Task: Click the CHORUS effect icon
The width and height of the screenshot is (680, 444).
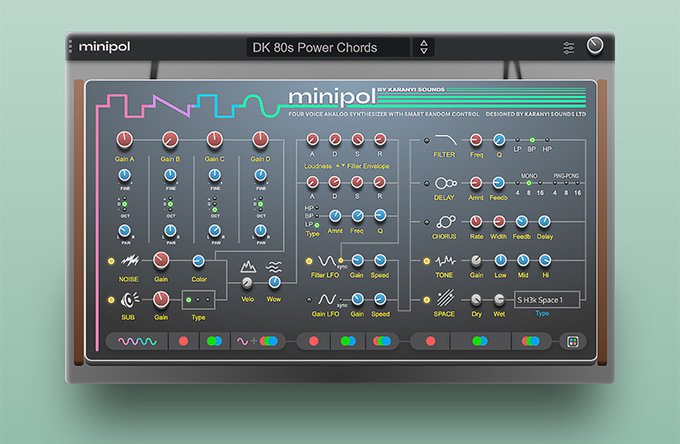Action: point(445,222)
